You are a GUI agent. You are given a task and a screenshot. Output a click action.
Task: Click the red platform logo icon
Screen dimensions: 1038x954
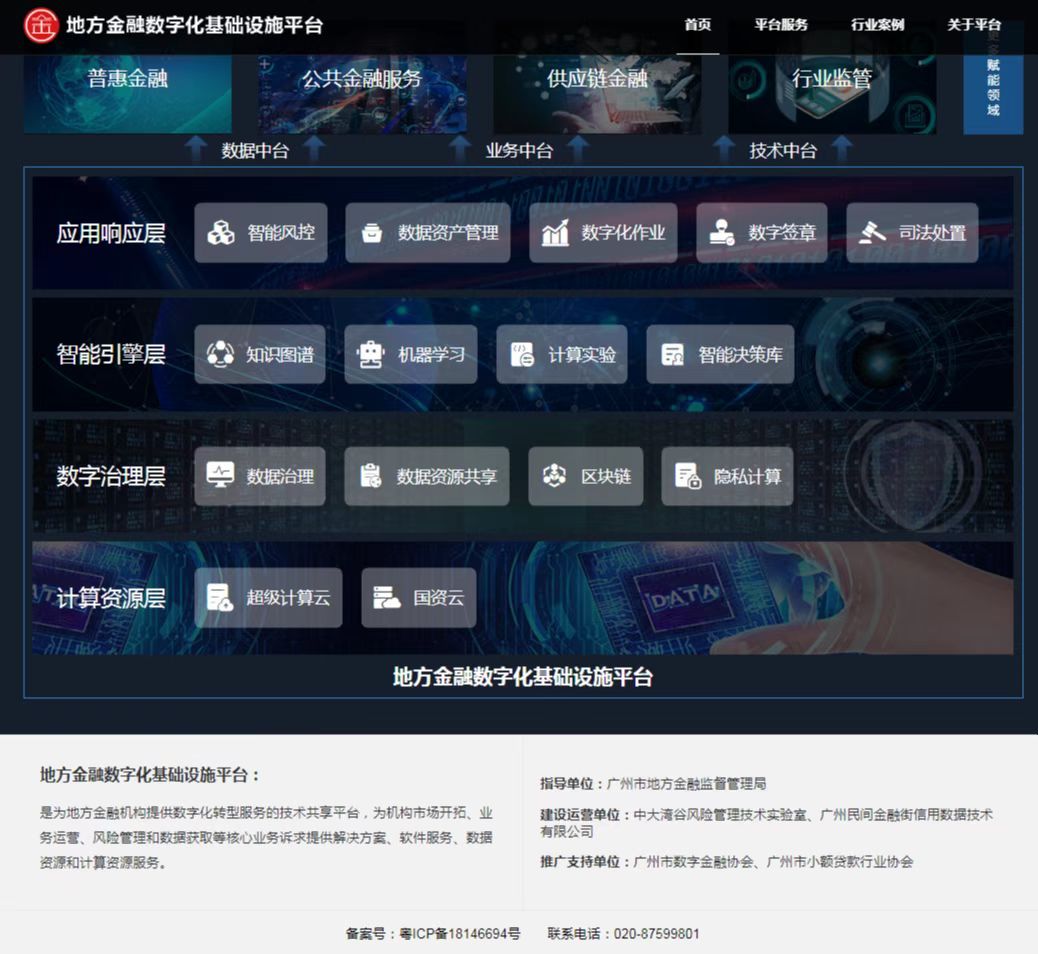41,25
